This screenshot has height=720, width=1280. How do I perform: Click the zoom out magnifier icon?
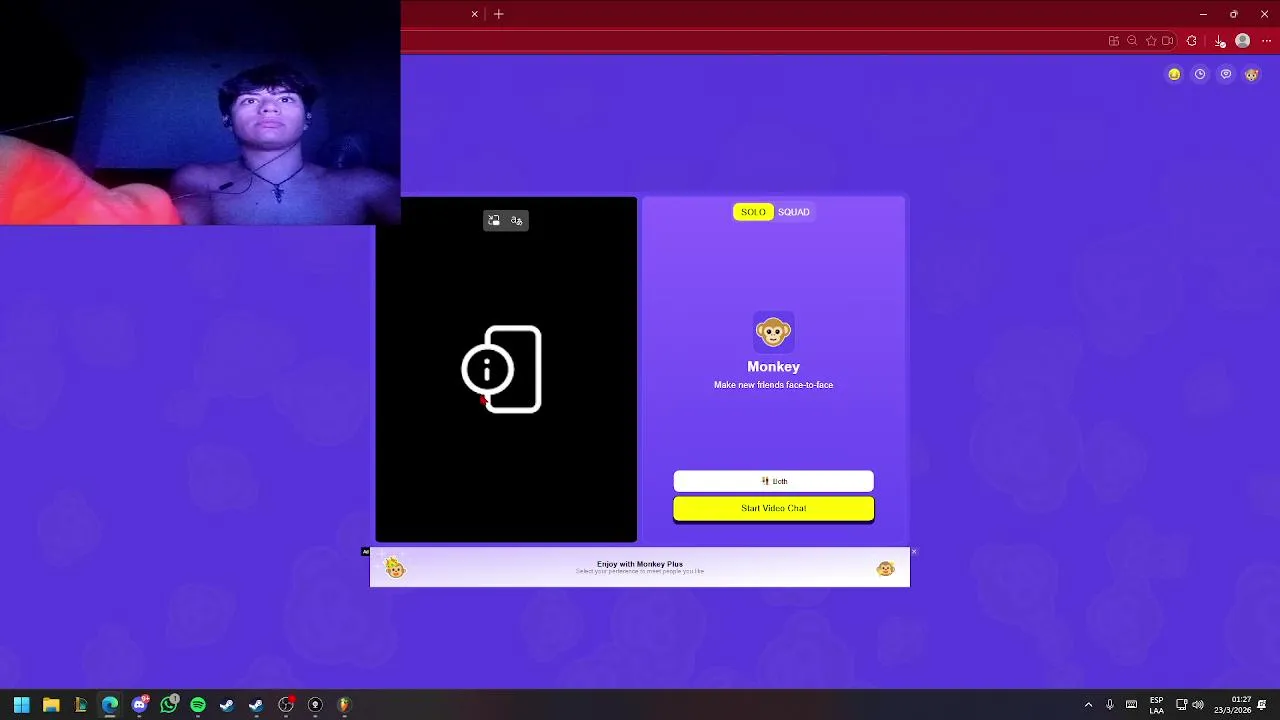pyautogui.click(x=1132, y=41)
